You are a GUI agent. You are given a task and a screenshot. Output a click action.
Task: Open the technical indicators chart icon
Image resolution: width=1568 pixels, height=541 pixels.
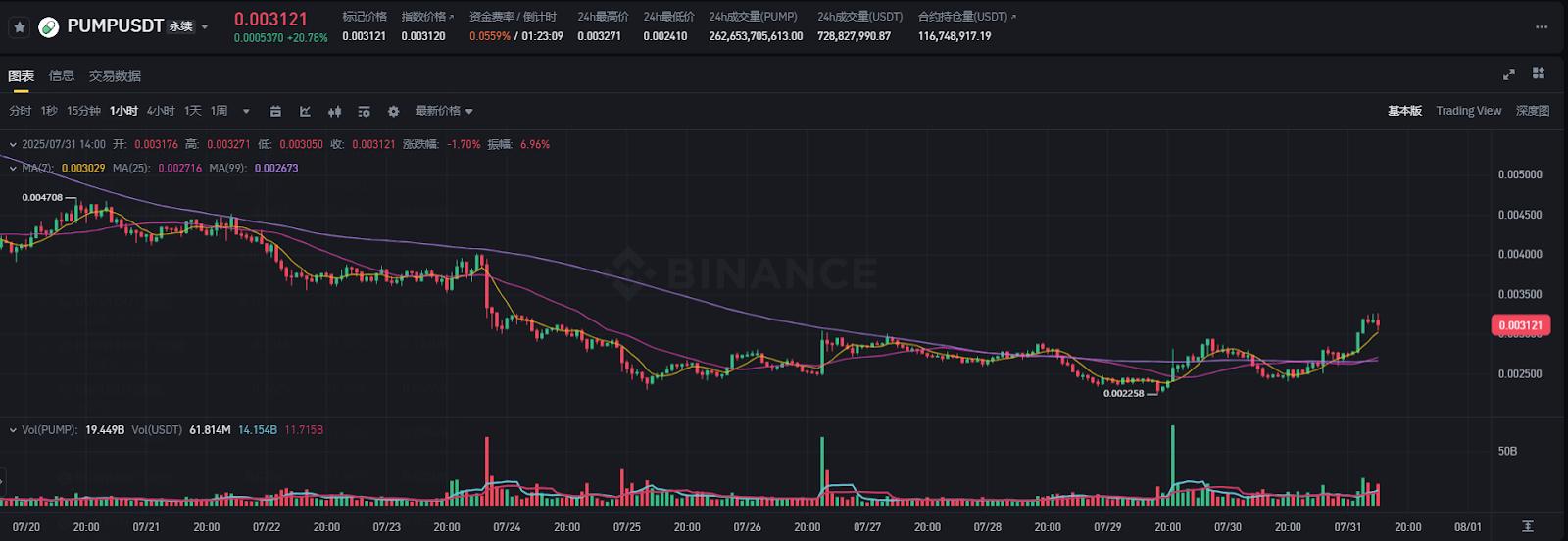coord(305,111)
